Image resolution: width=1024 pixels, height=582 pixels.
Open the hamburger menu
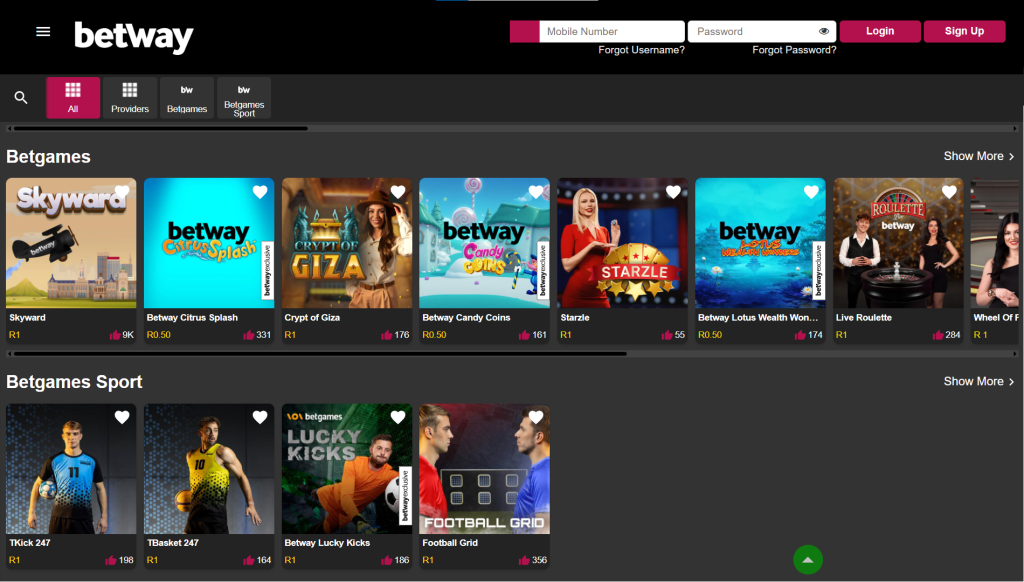43,31
